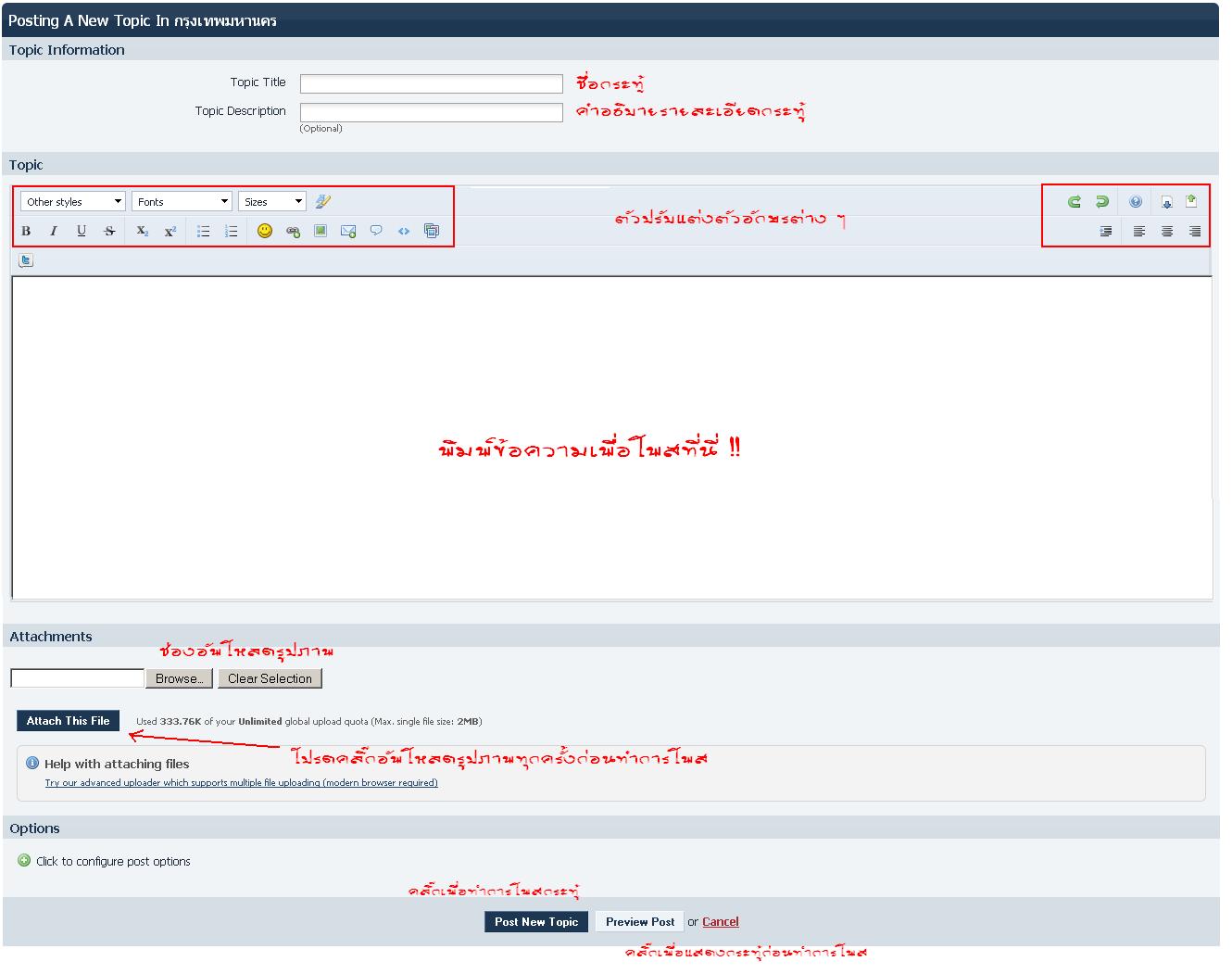Apply strikethrough formatting

point(109,231)
